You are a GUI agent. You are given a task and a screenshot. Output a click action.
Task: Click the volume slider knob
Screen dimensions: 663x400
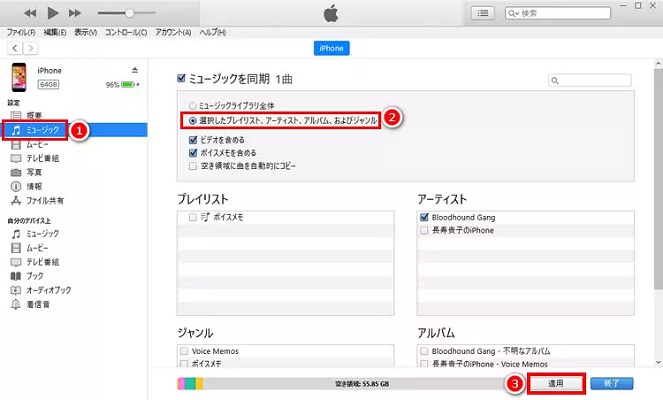click(129, 13)
